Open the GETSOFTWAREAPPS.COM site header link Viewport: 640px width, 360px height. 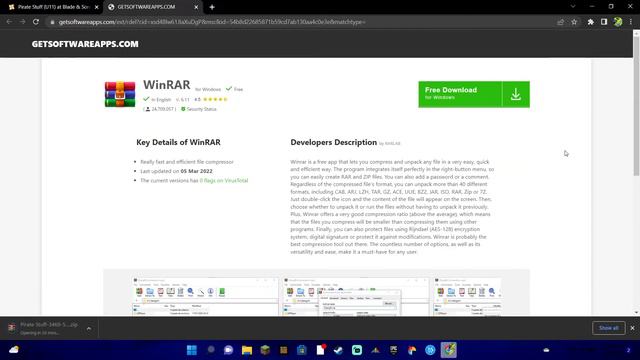[85, 44]
